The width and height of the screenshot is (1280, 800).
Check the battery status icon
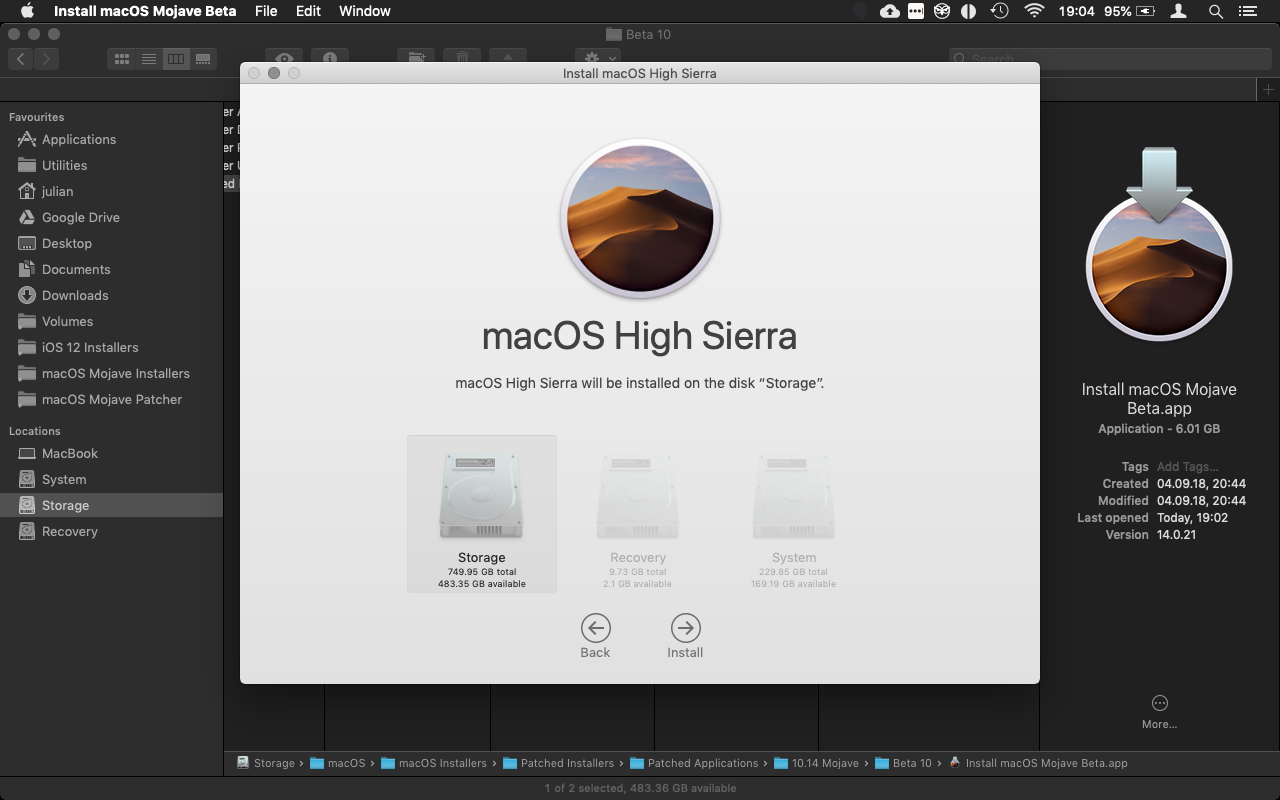(x=1146, y=11)
